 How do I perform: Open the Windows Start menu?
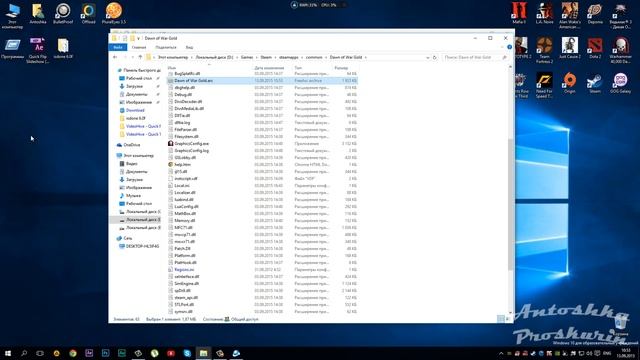(8, 353)
